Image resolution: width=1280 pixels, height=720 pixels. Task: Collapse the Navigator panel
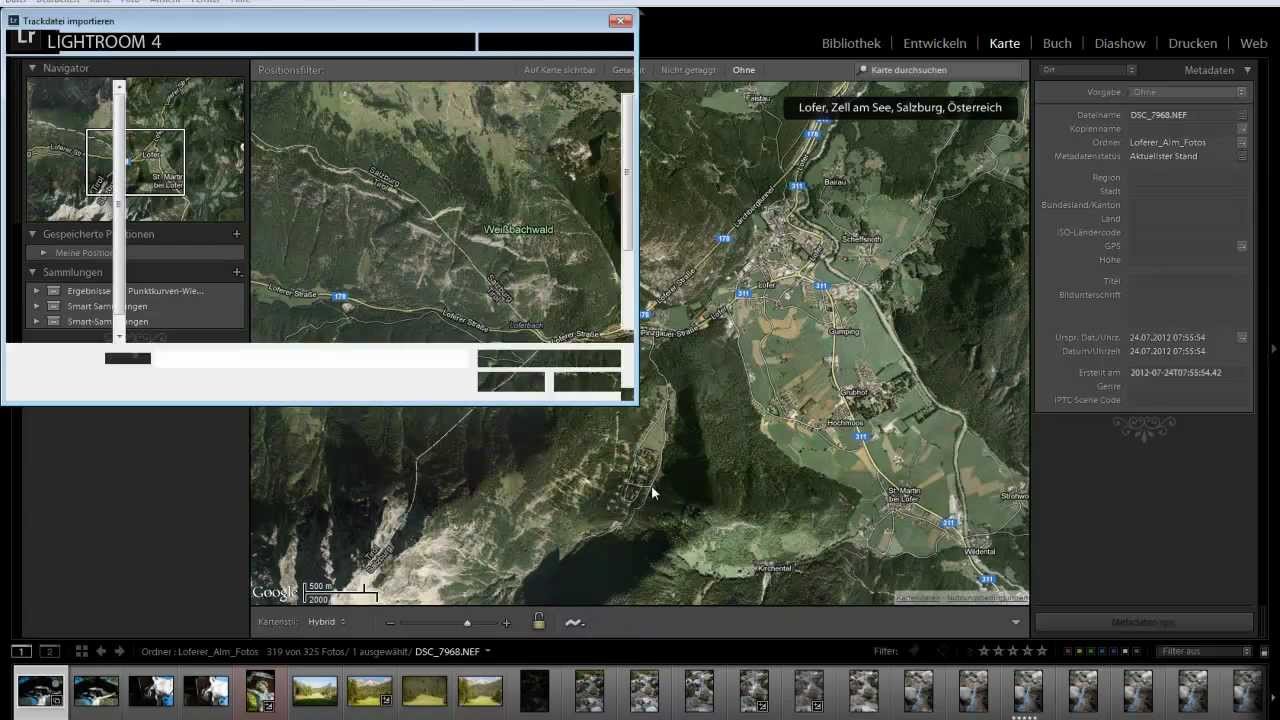point(32,68)
